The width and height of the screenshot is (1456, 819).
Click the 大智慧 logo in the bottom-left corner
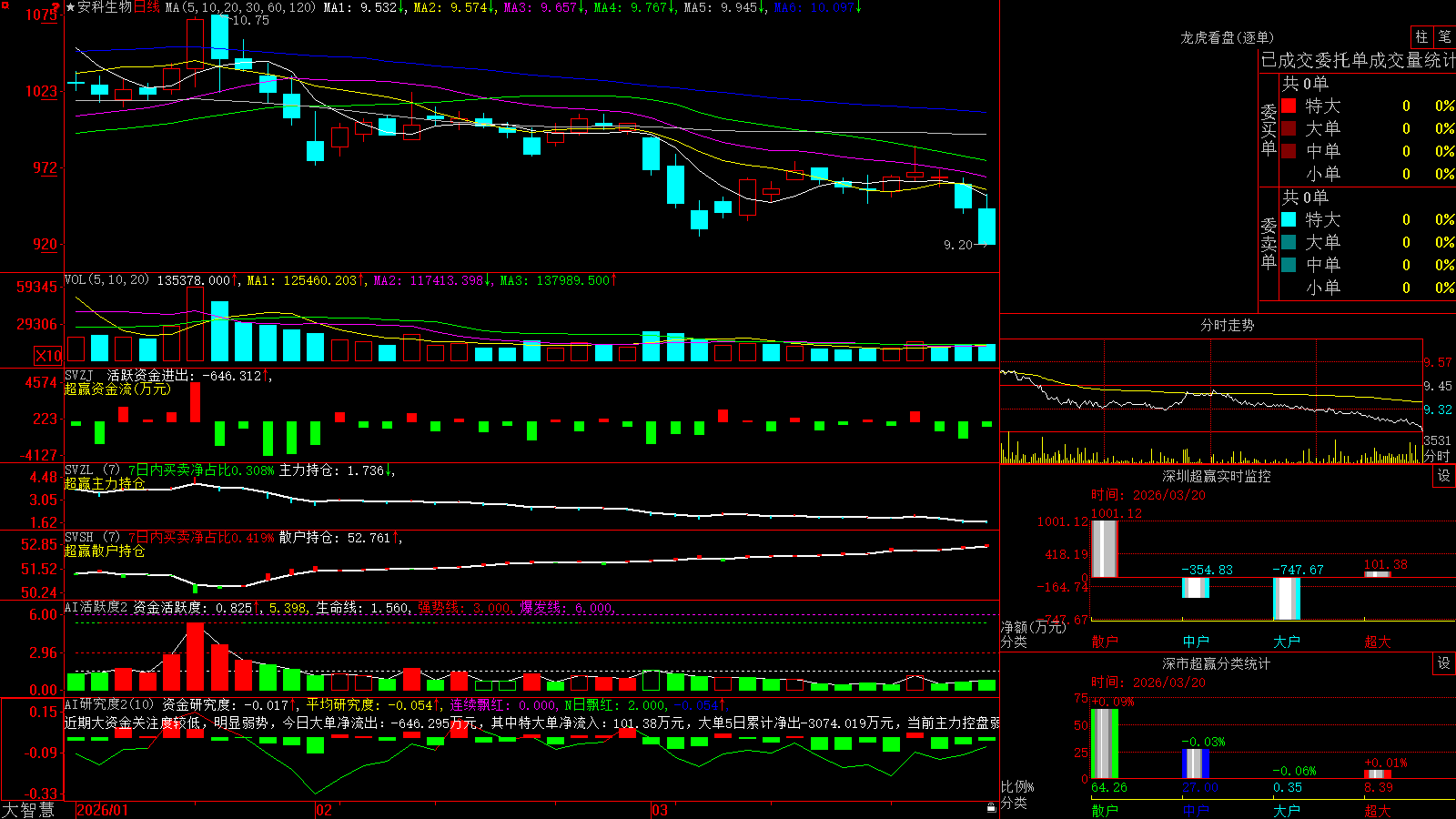(28, 810)
